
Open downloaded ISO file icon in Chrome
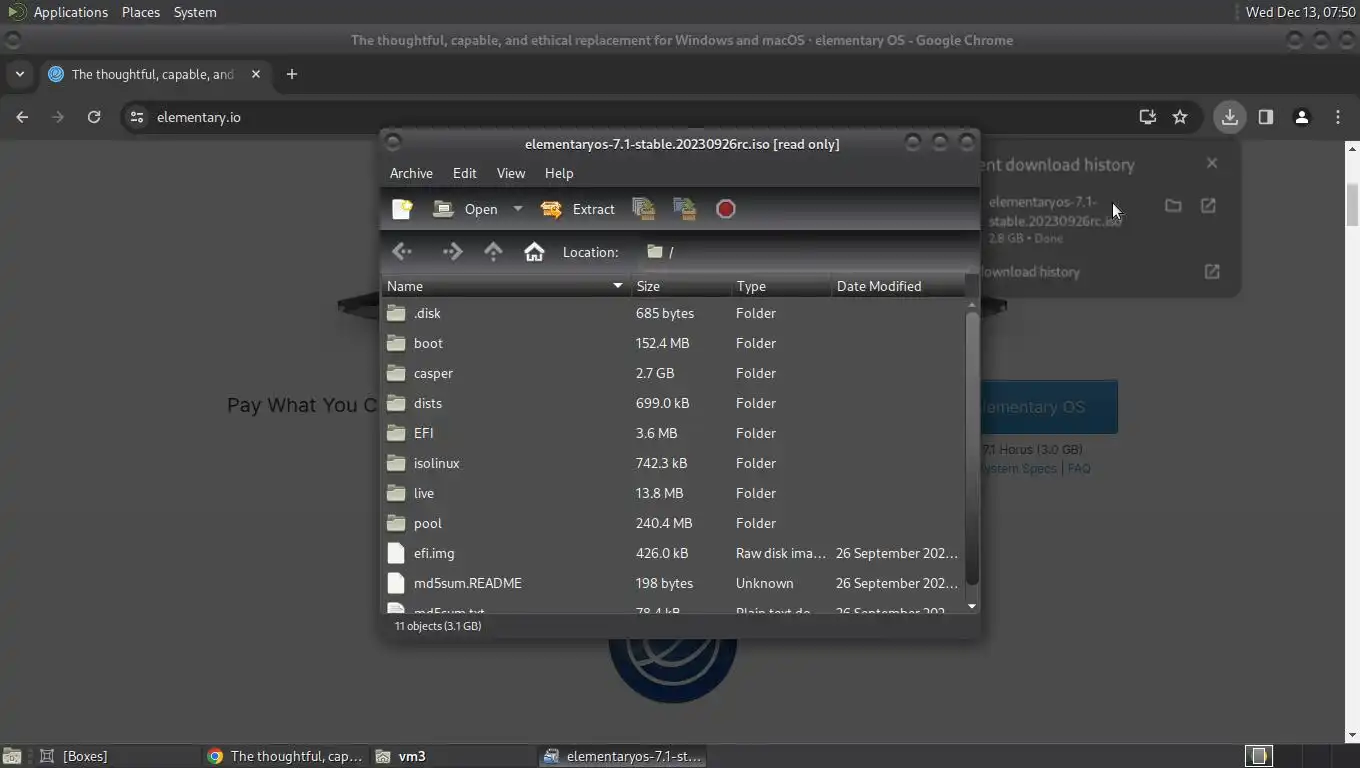(1208, 205)
